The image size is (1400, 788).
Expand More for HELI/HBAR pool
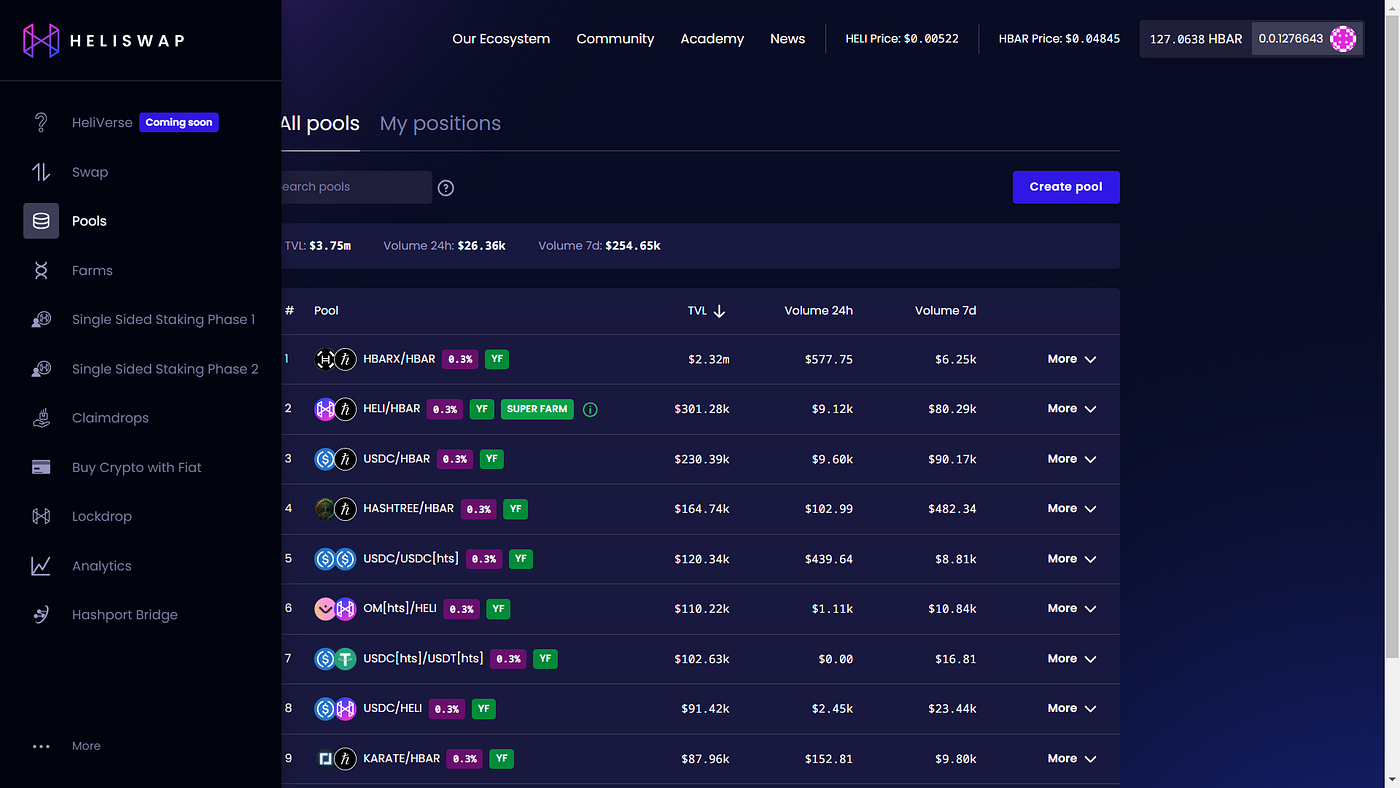pyautogui.click(x=1072, y=409)
